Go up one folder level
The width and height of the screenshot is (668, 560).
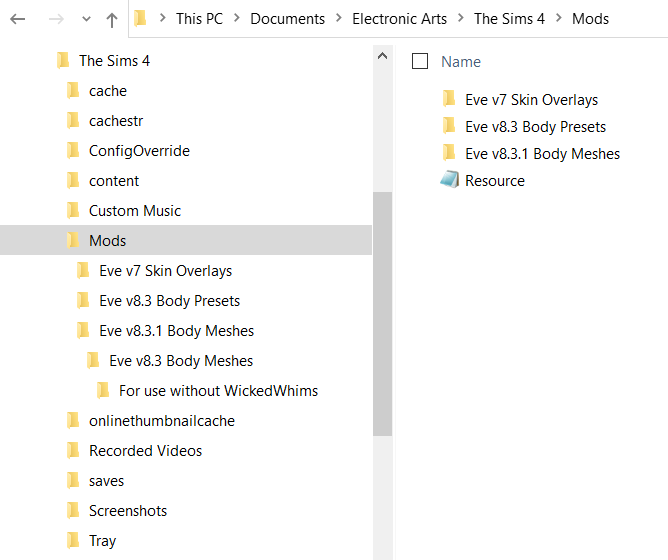coord(112,20)
